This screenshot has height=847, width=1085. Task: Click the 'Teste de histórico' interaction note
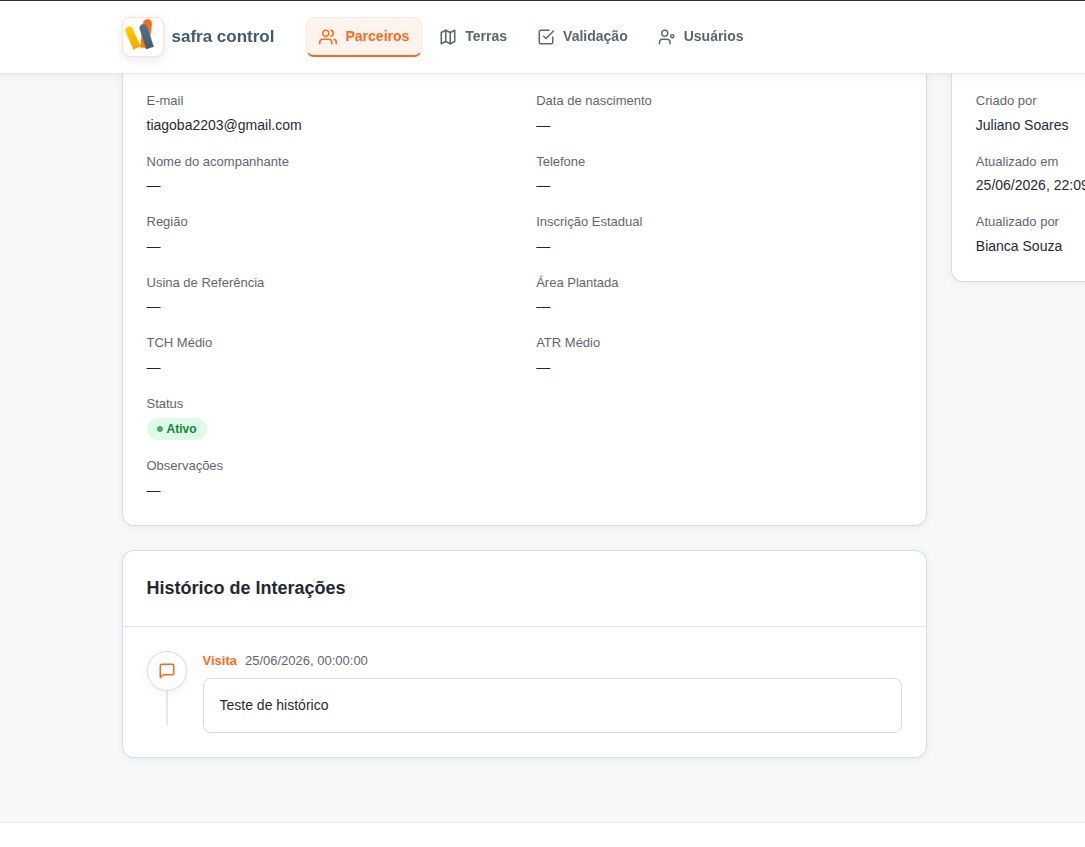pos(552,705)
